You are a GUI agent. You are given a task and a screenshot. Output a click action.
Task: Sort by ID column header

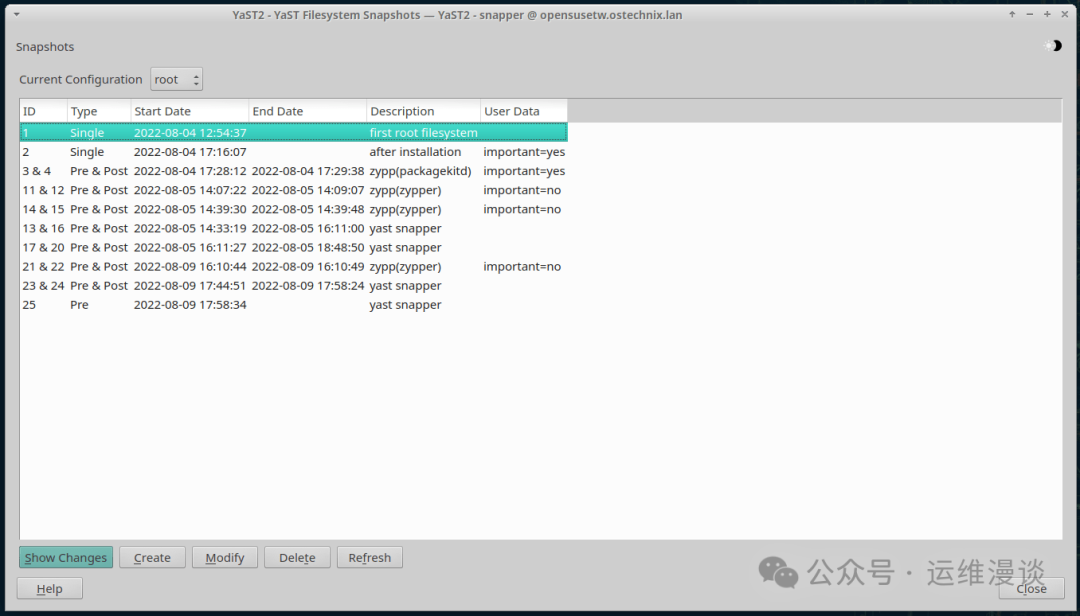pos(43,111)
